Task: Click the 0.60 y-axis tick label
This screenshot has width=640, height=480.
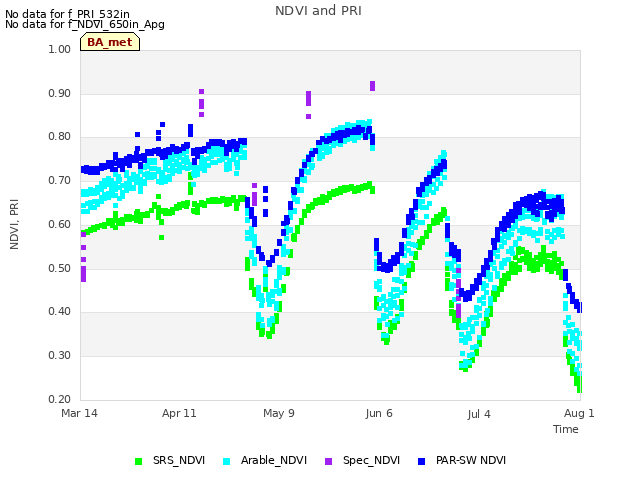Action: pos(60,224)
